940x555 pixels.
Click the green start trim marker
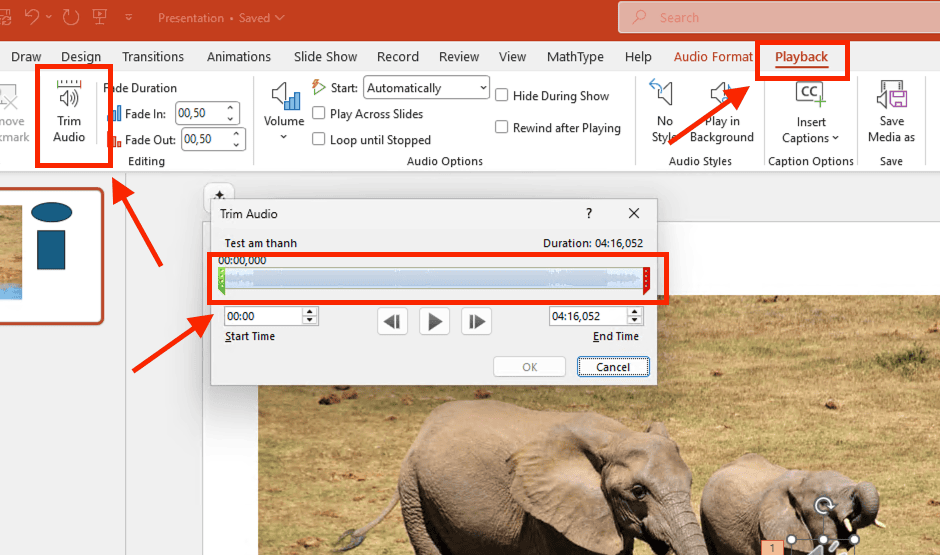point(221,279)
